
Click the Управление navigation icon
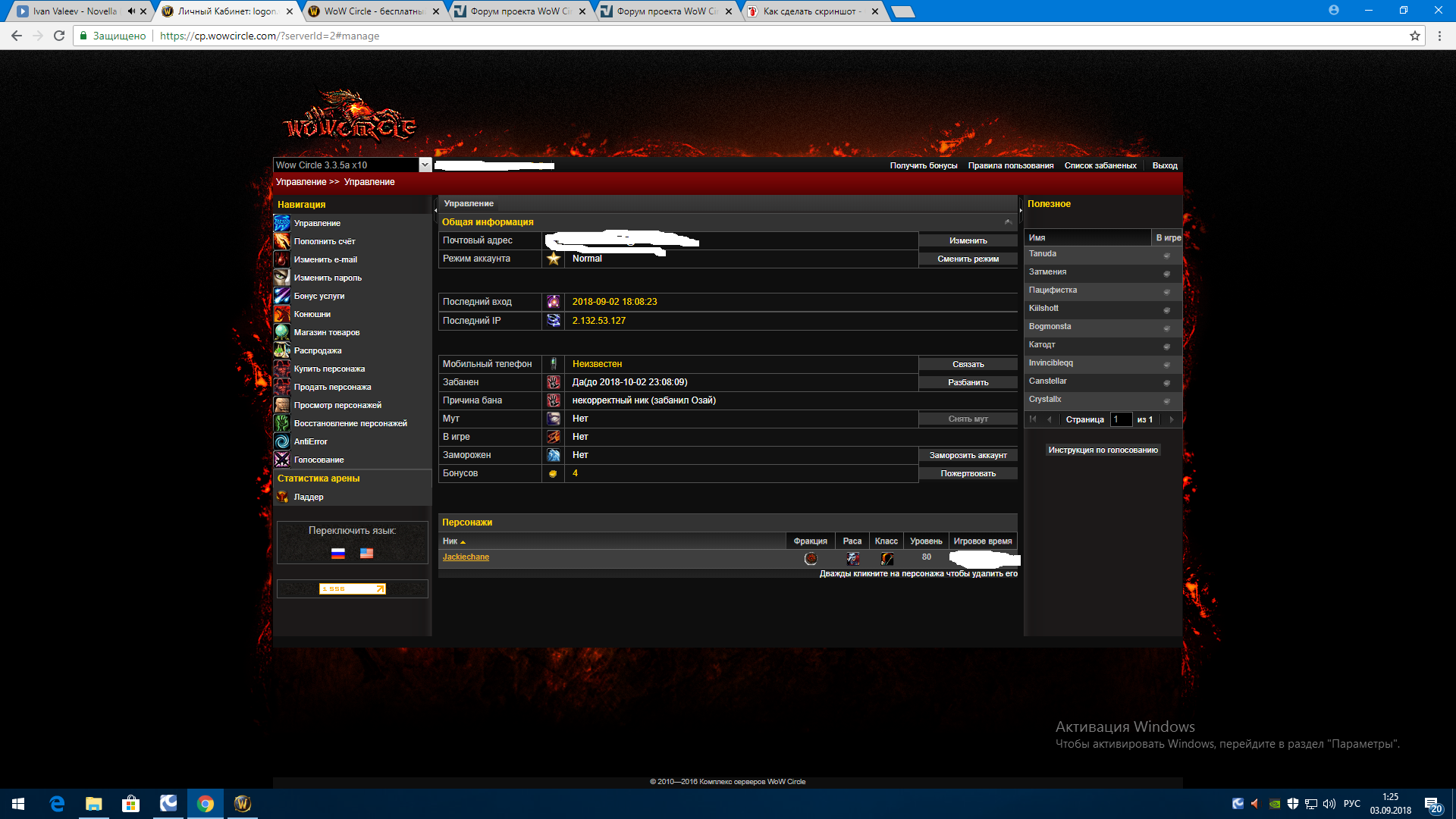(281, 223)
